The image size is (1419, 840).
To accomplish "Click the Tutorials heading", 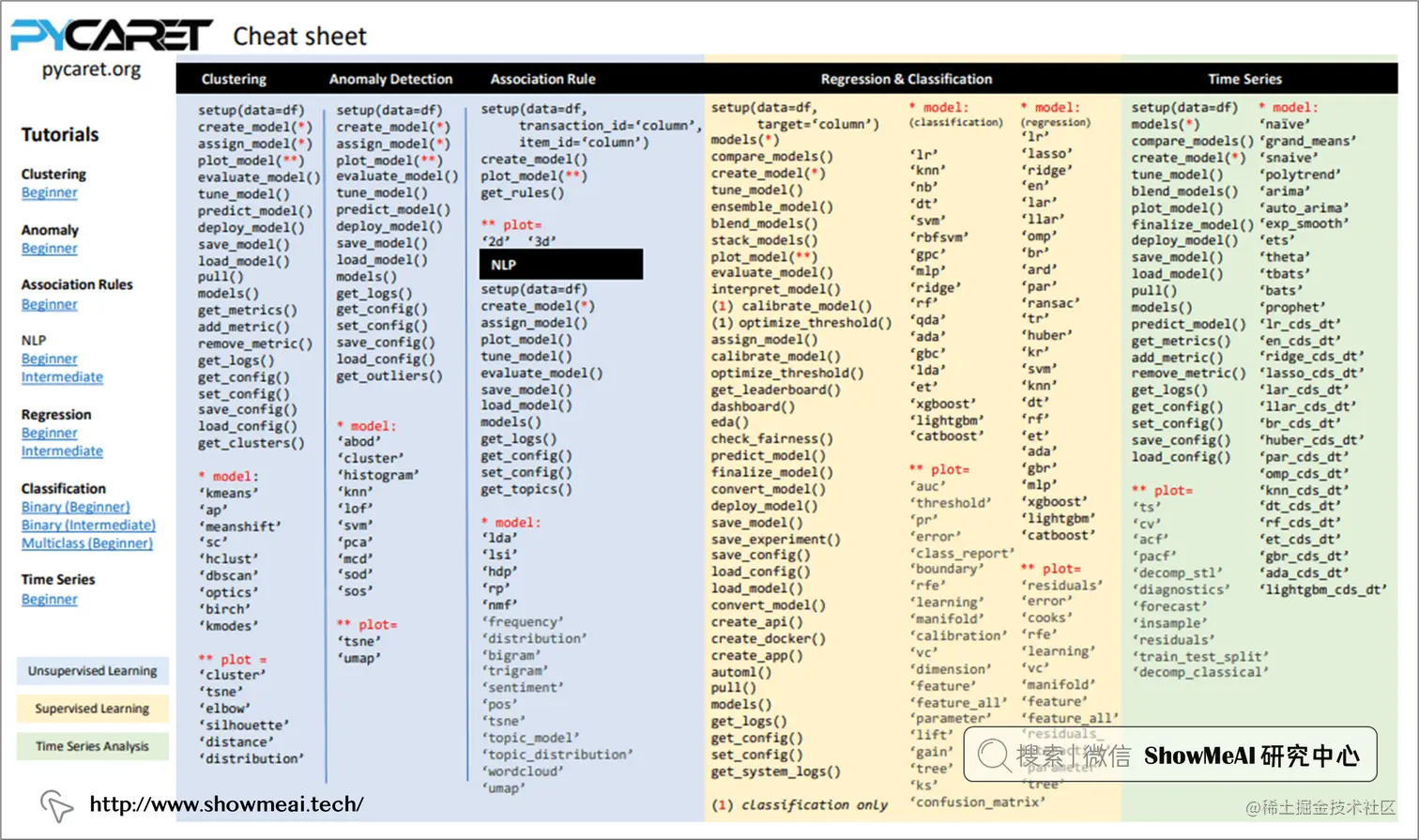I will tap(60, 135).
